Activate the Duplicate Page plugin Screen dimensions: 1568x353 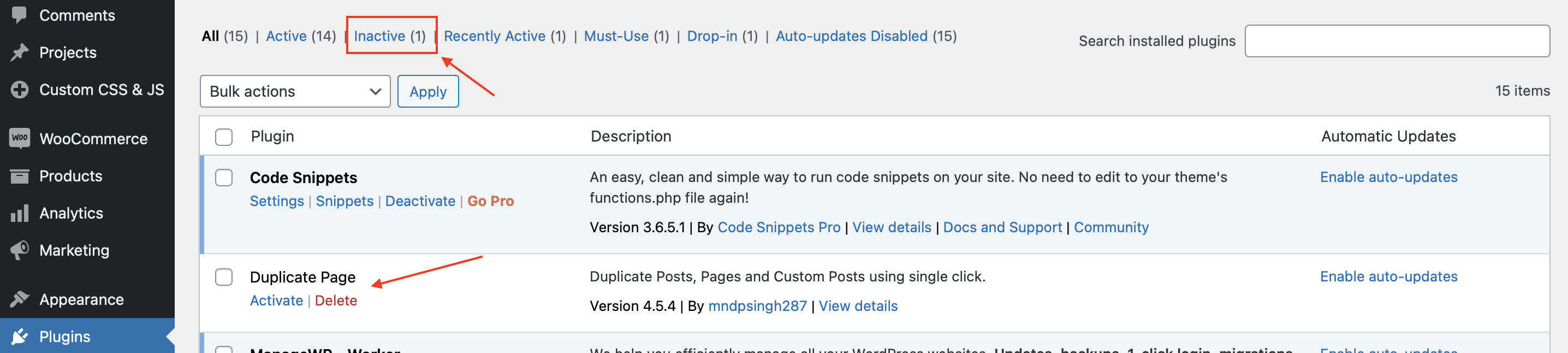(x=276, y=301)
